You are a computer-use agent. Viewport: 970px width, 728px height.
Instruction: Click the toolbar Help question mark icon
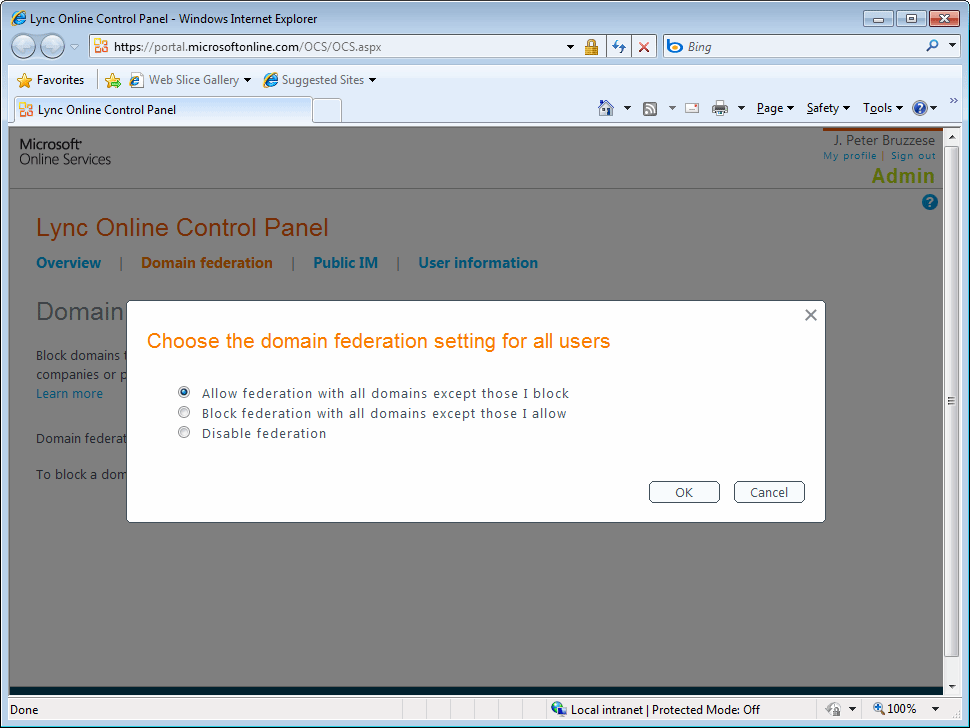(920, 108)
